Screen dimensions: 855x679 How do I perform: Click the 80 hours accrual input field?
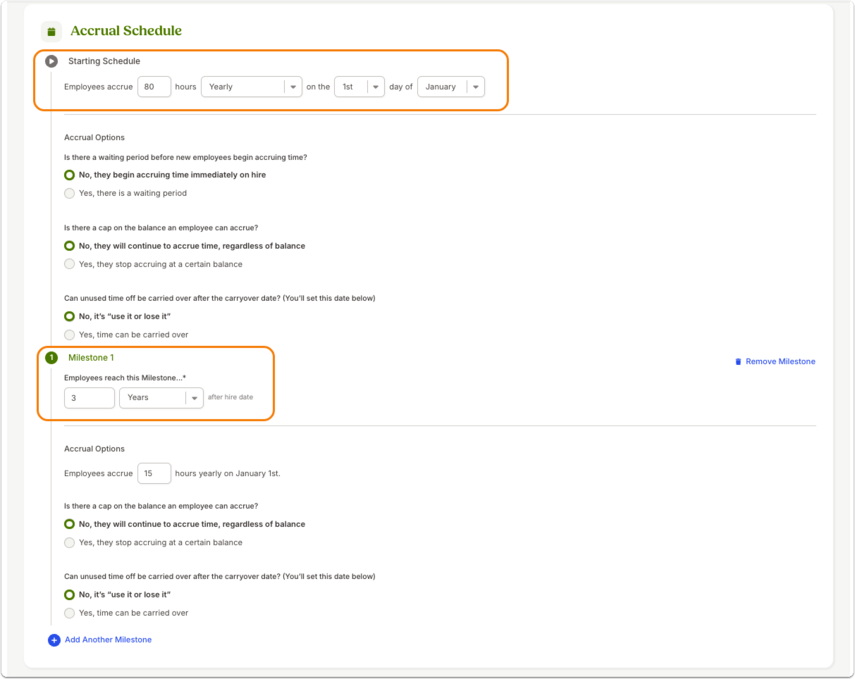tap(154, 87)
